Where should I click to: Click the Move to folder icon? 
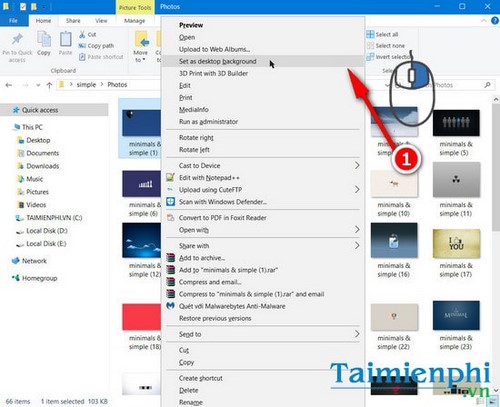(142, 40)
